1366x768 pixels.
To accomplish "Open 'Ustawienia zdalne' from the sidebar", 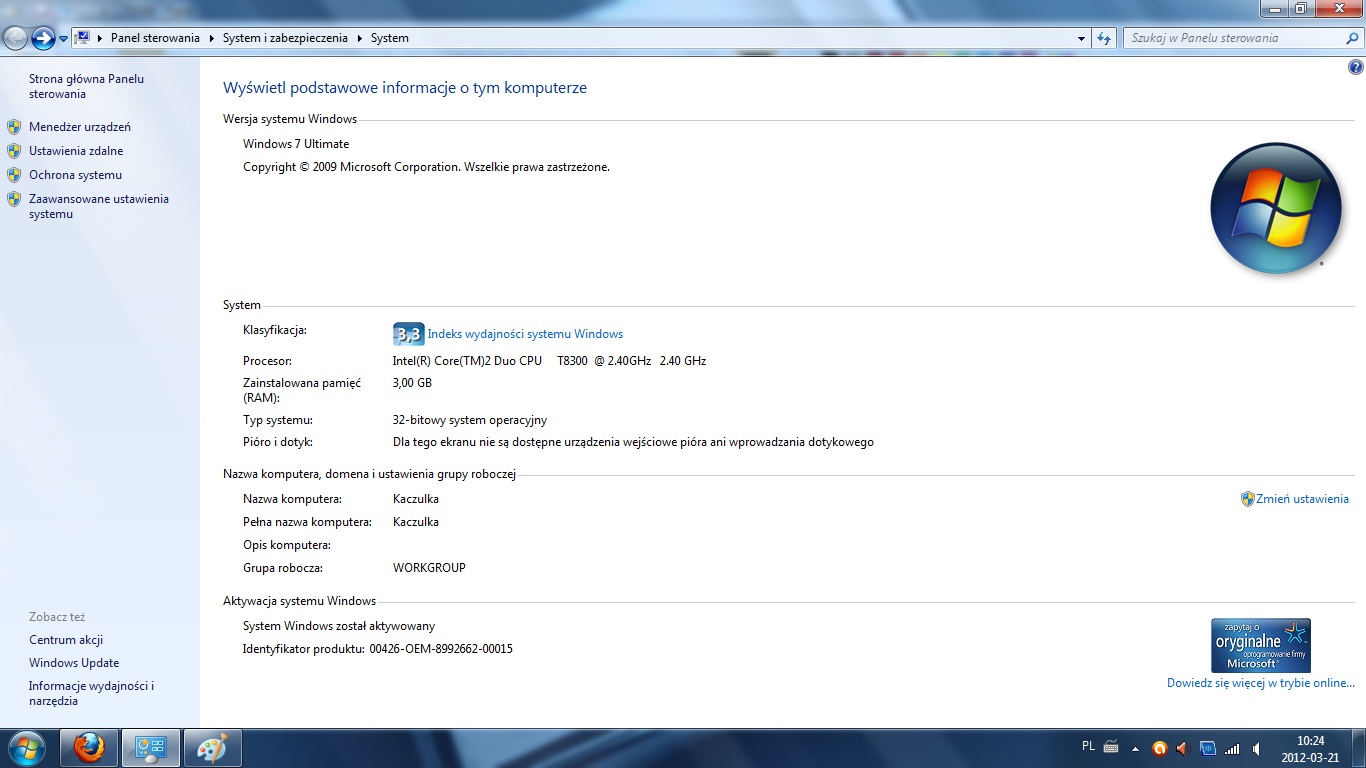I will (x=76, y=151).
